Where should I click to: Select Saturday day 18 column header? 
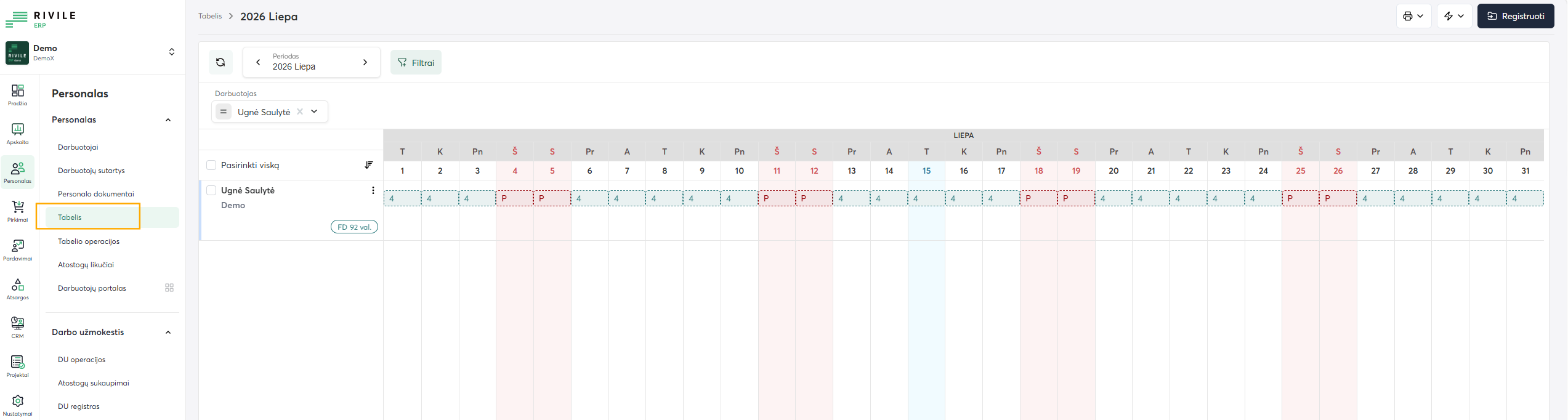click(x=1038, y=171)
